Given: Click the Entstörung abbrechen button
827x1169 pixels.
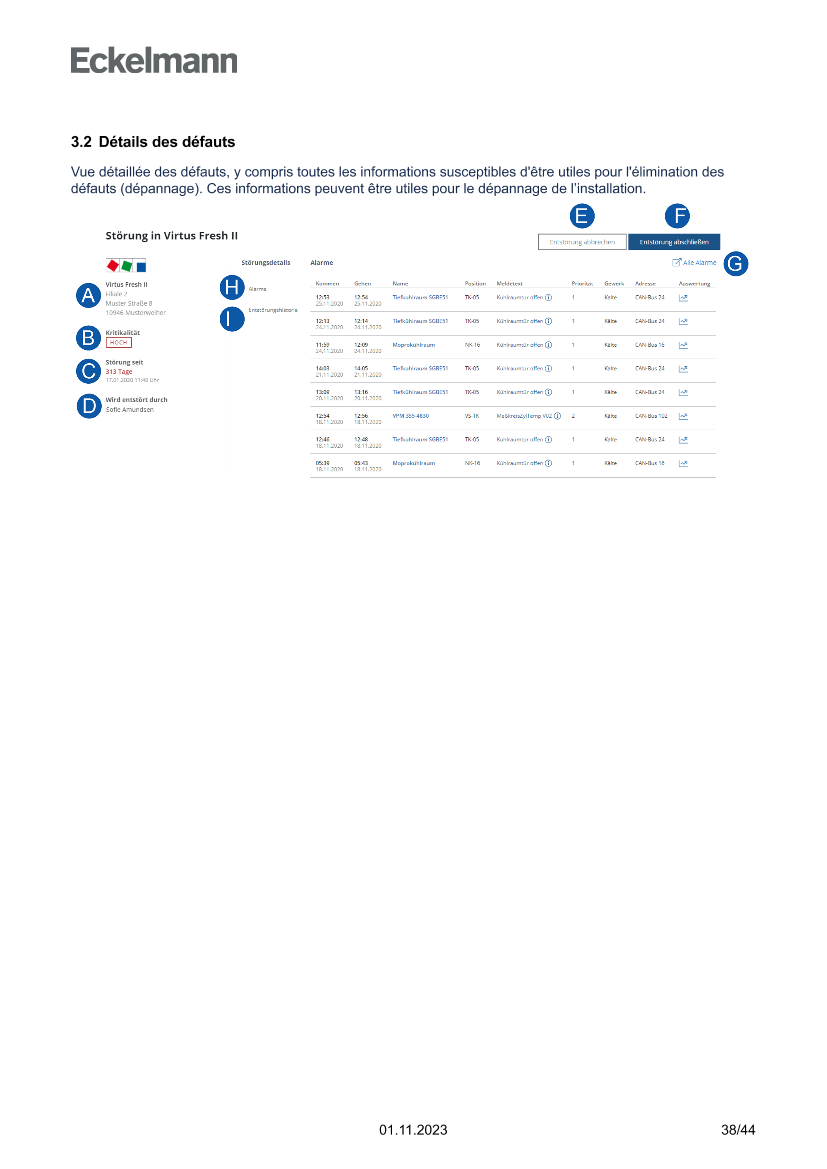Looking at the screenshot, I should pos(582,242).
